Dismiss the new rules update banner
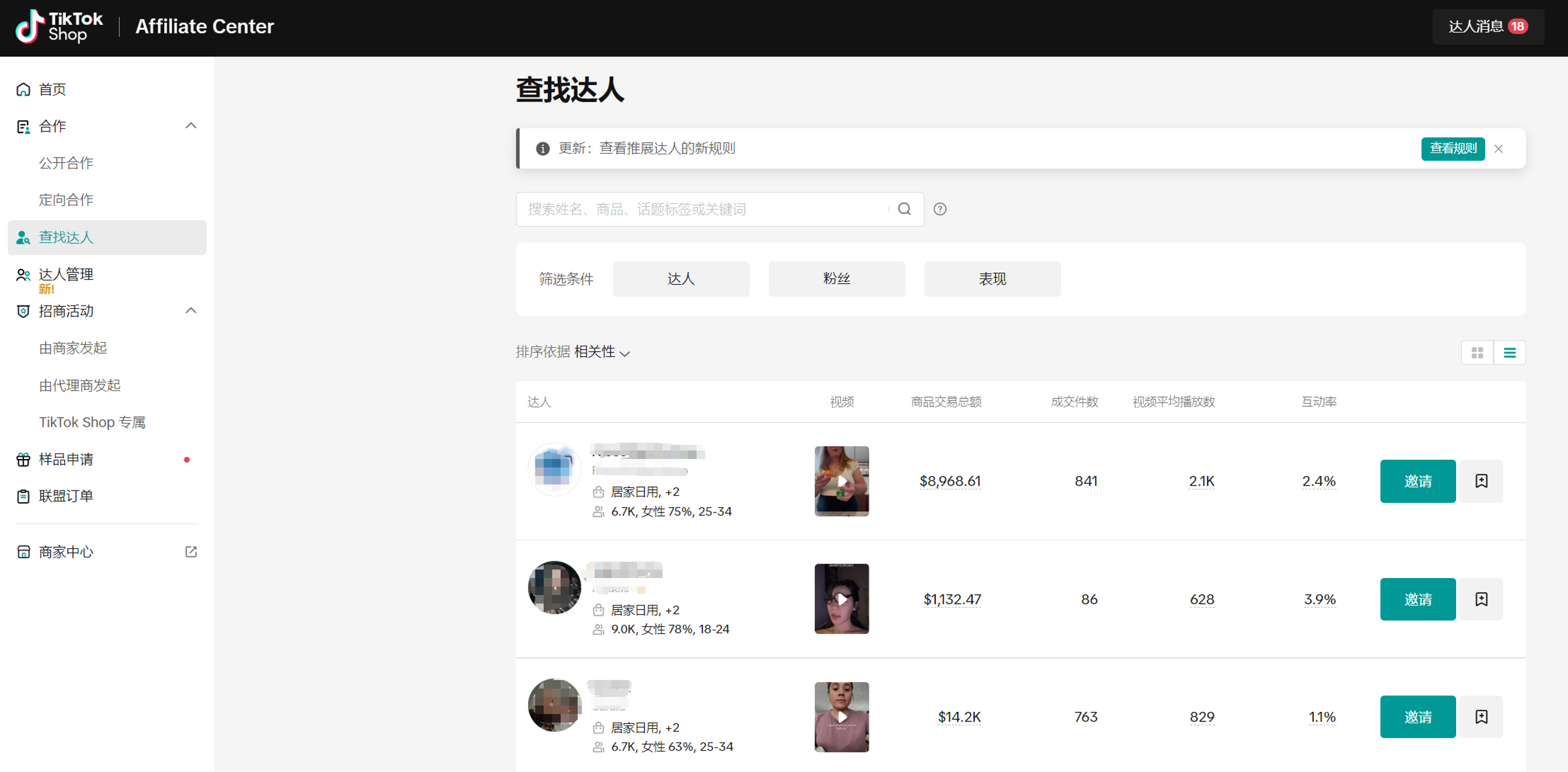This screenshot has width=1568, height=772. [x=1499, y=148]
